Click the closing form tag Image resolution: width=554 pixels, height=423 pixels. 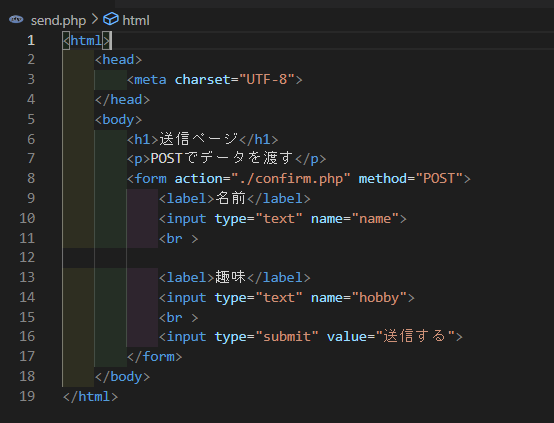pos(154,357)
